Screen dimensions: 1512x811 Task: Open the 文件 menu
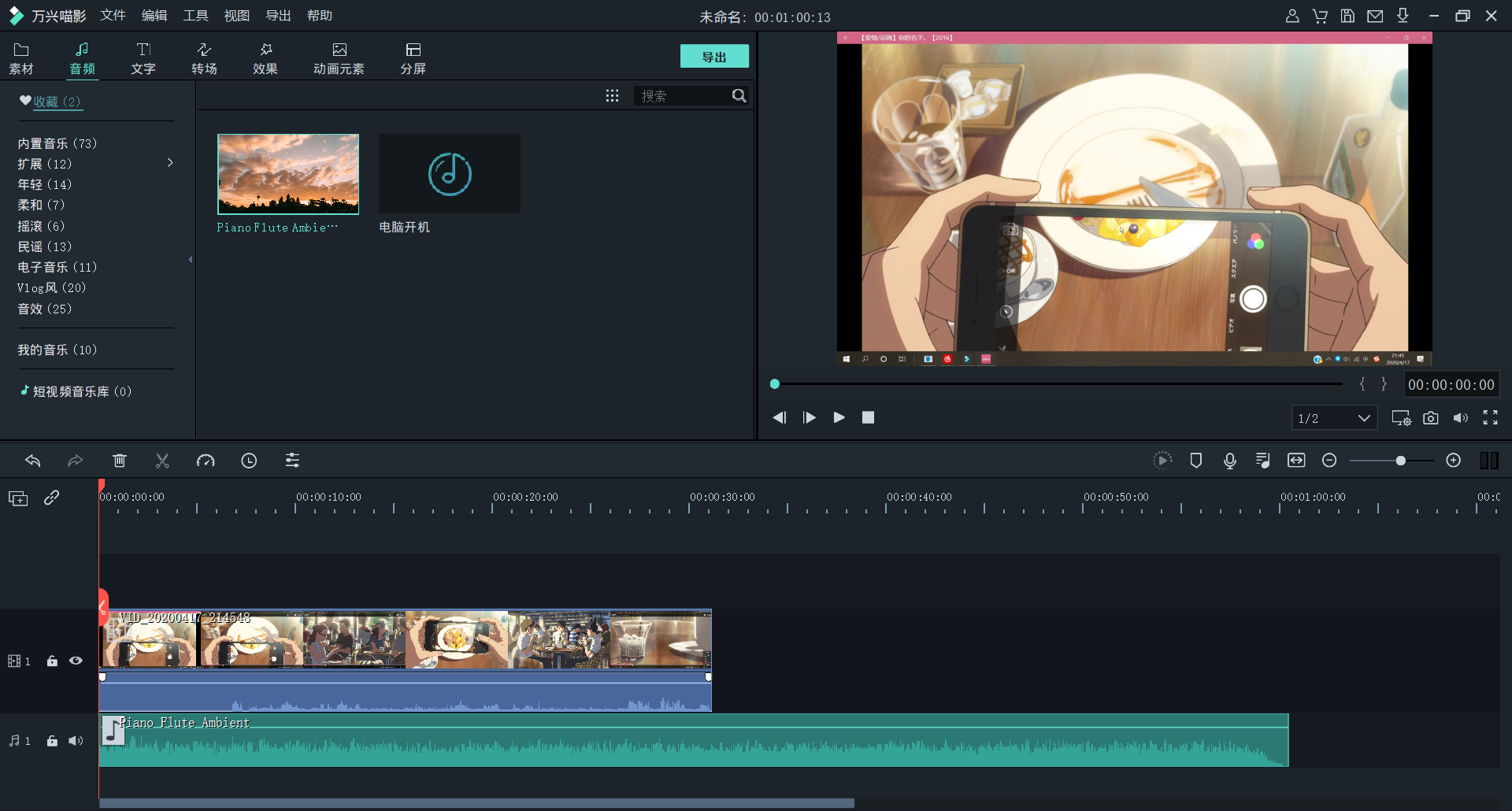[113, 16]
